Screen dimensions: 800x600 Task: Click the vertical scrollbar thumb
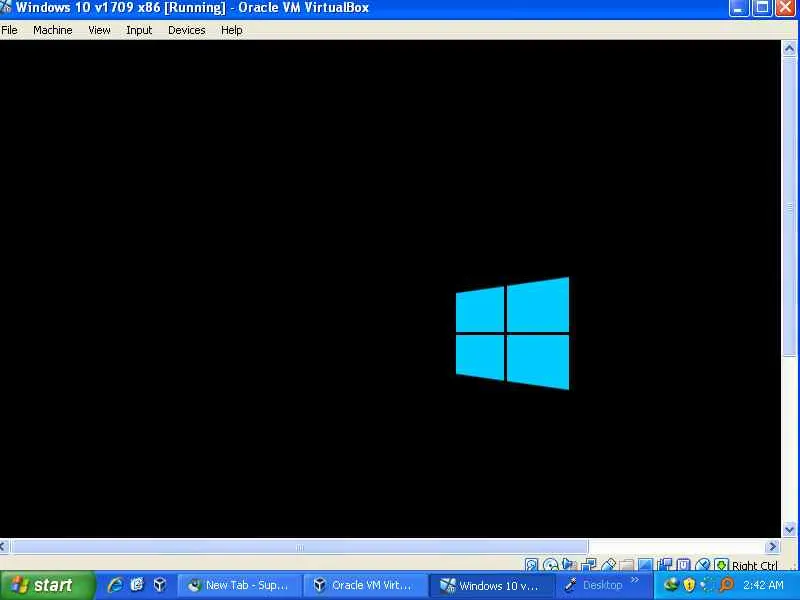(x=789, y=207)
